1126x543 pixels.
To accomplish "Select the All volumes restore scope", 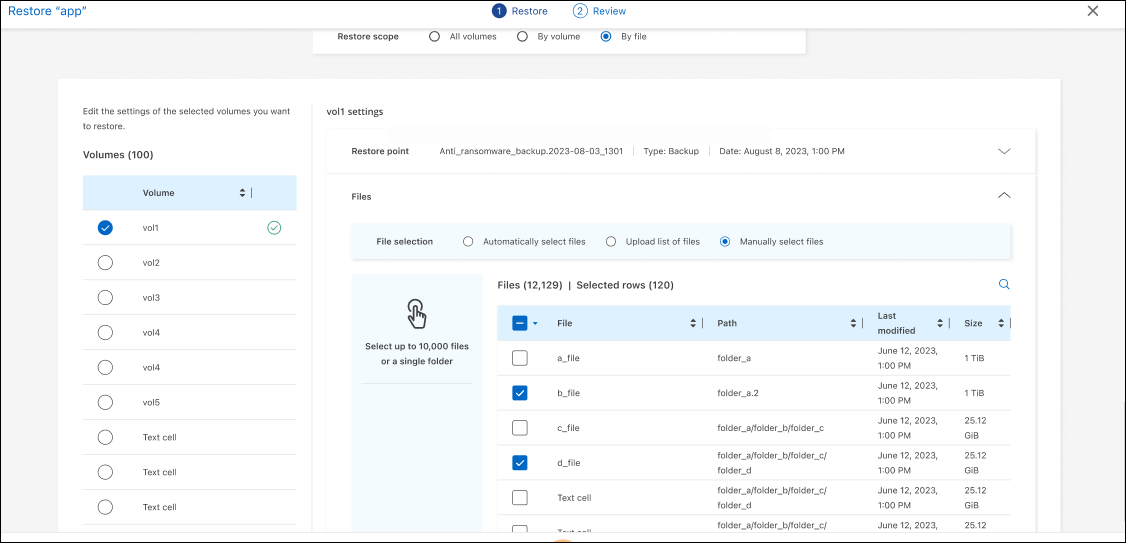I will click(x=434, y=37).
